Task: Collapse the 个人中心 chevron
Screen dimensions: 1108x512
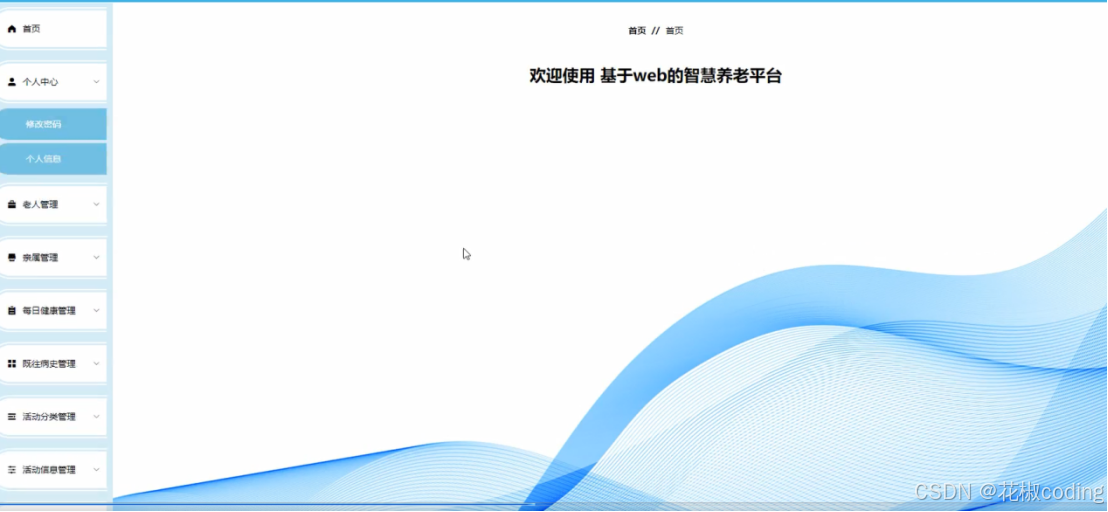Action: (x=96, y=82)
